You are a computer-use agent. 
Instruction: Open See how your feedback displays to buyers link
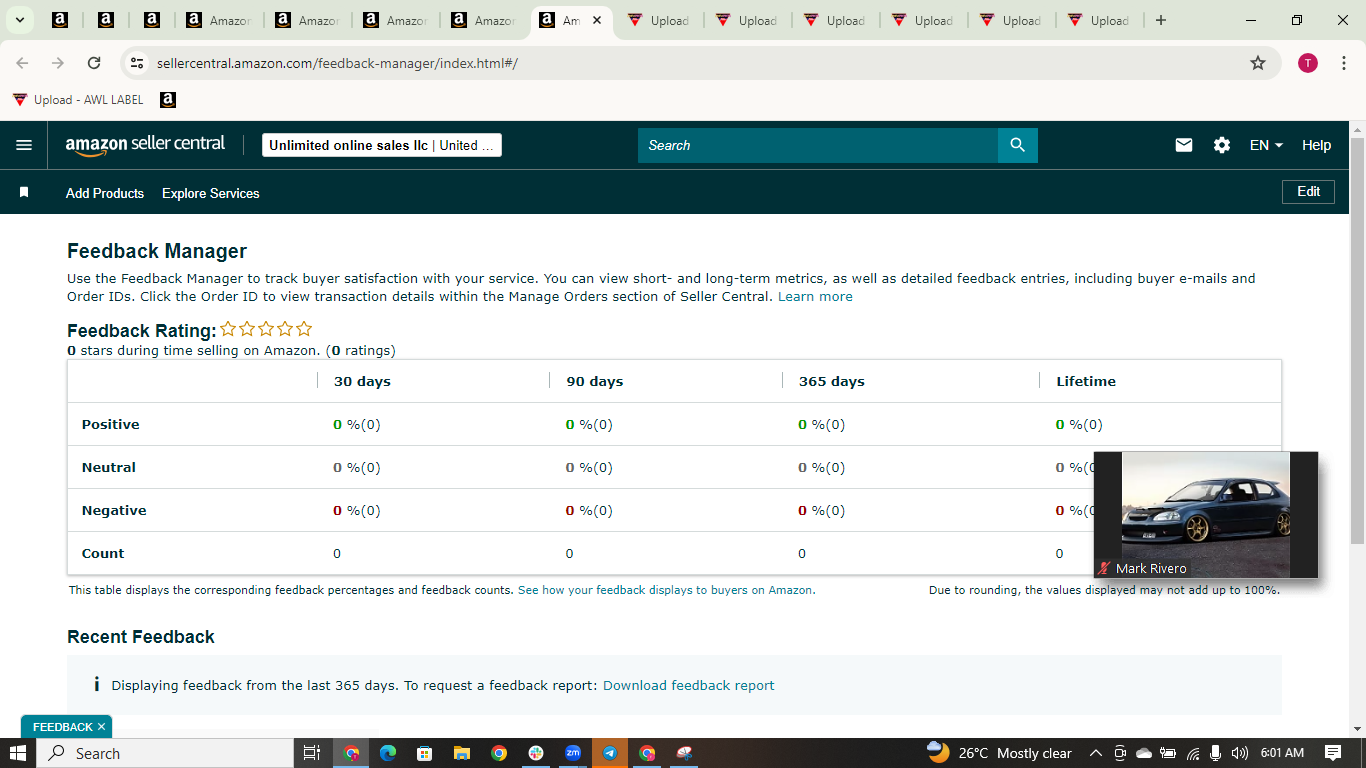click(666, 590)
